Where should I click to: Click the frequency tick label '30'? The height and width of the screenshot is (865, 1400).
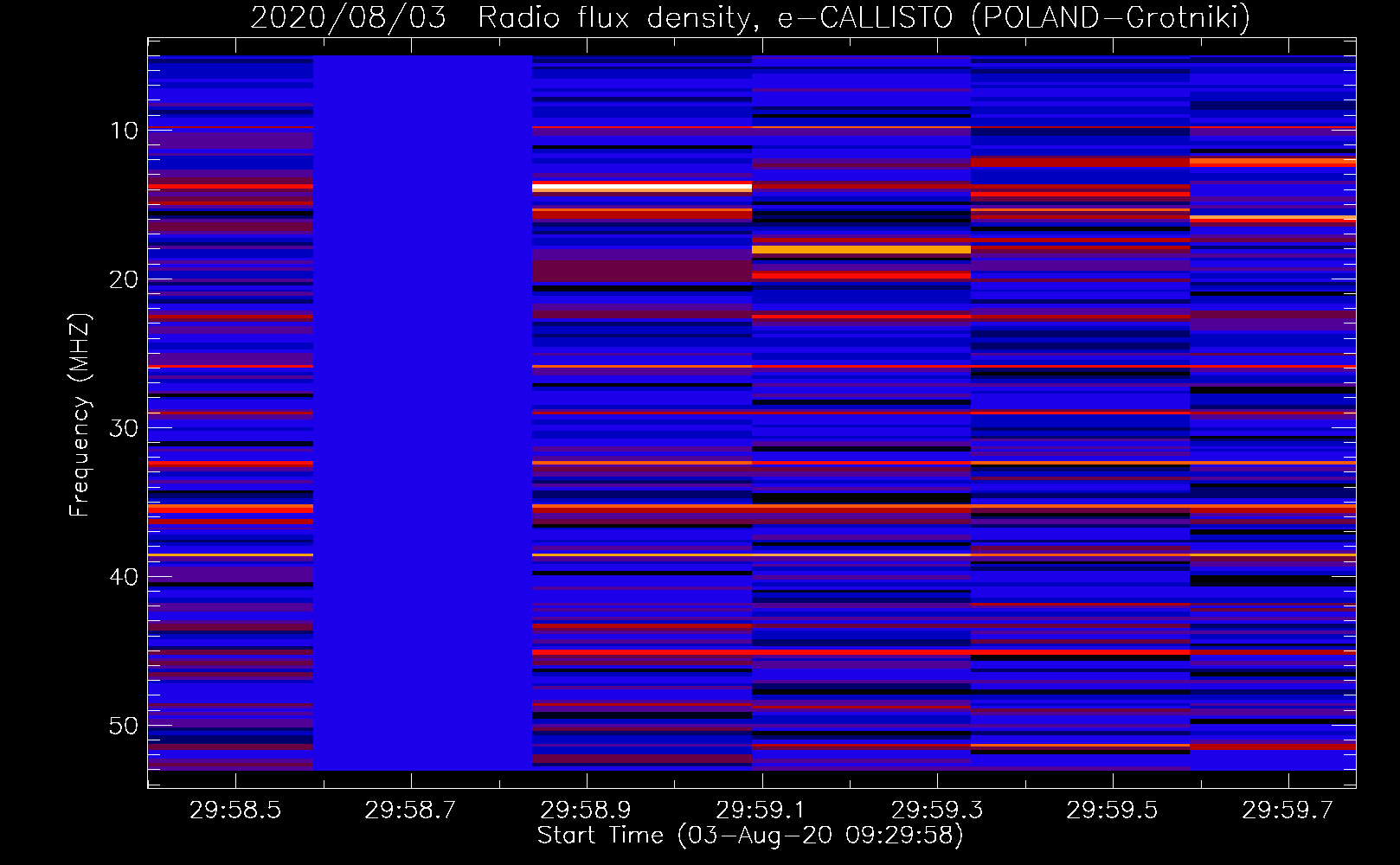[x=124, y=428]
